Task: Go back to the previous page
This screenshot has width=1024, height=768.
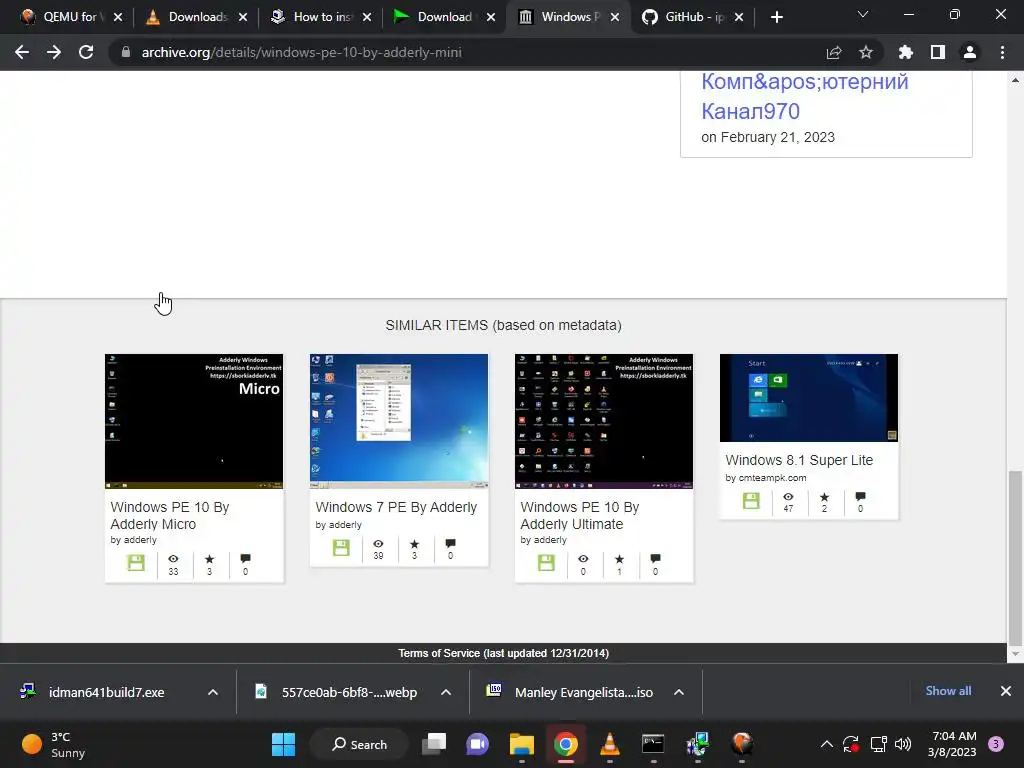Action: (22, 52)
